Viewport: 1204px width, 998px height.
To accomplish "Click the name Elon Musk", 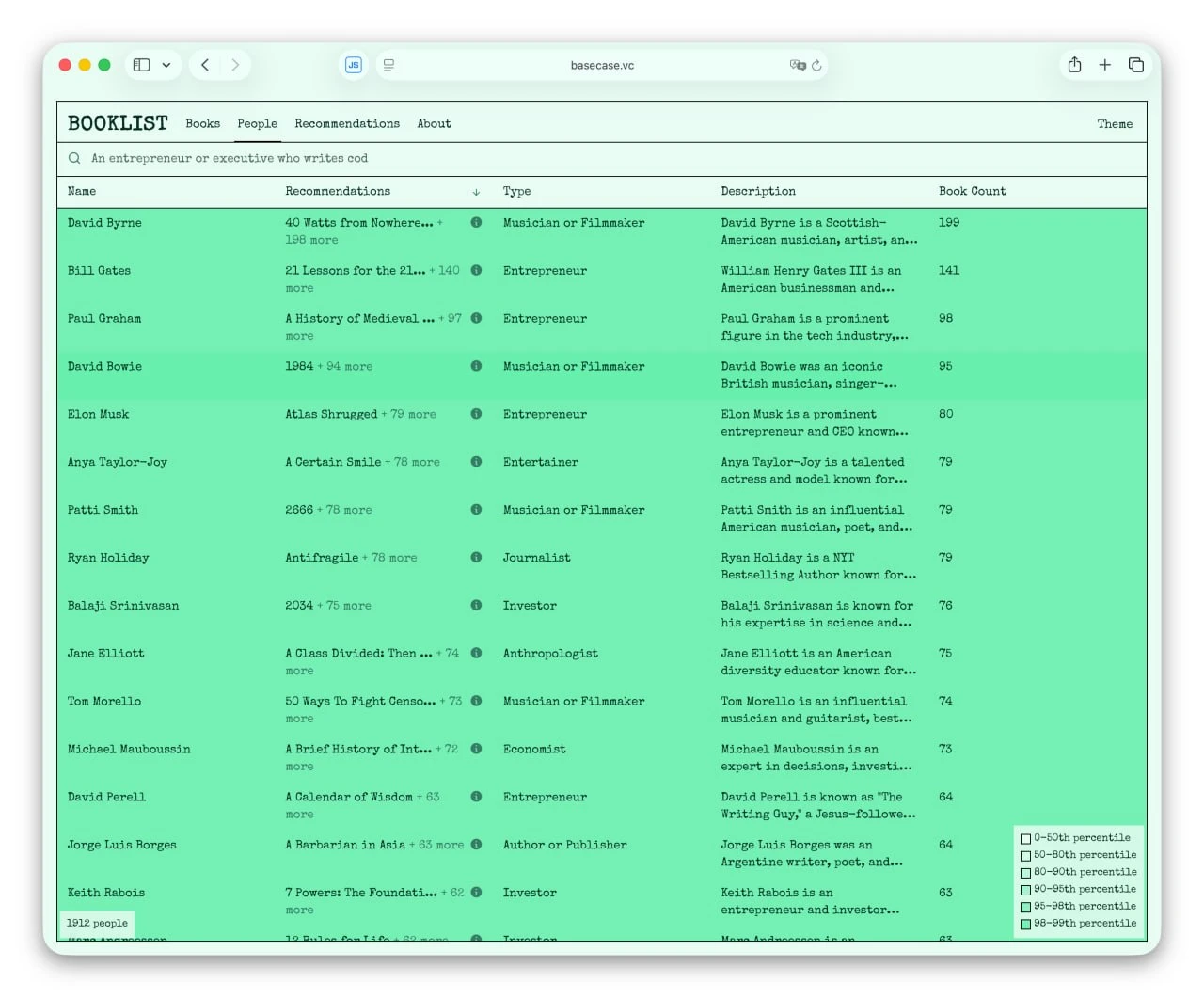I will click(x=98, y=414).
